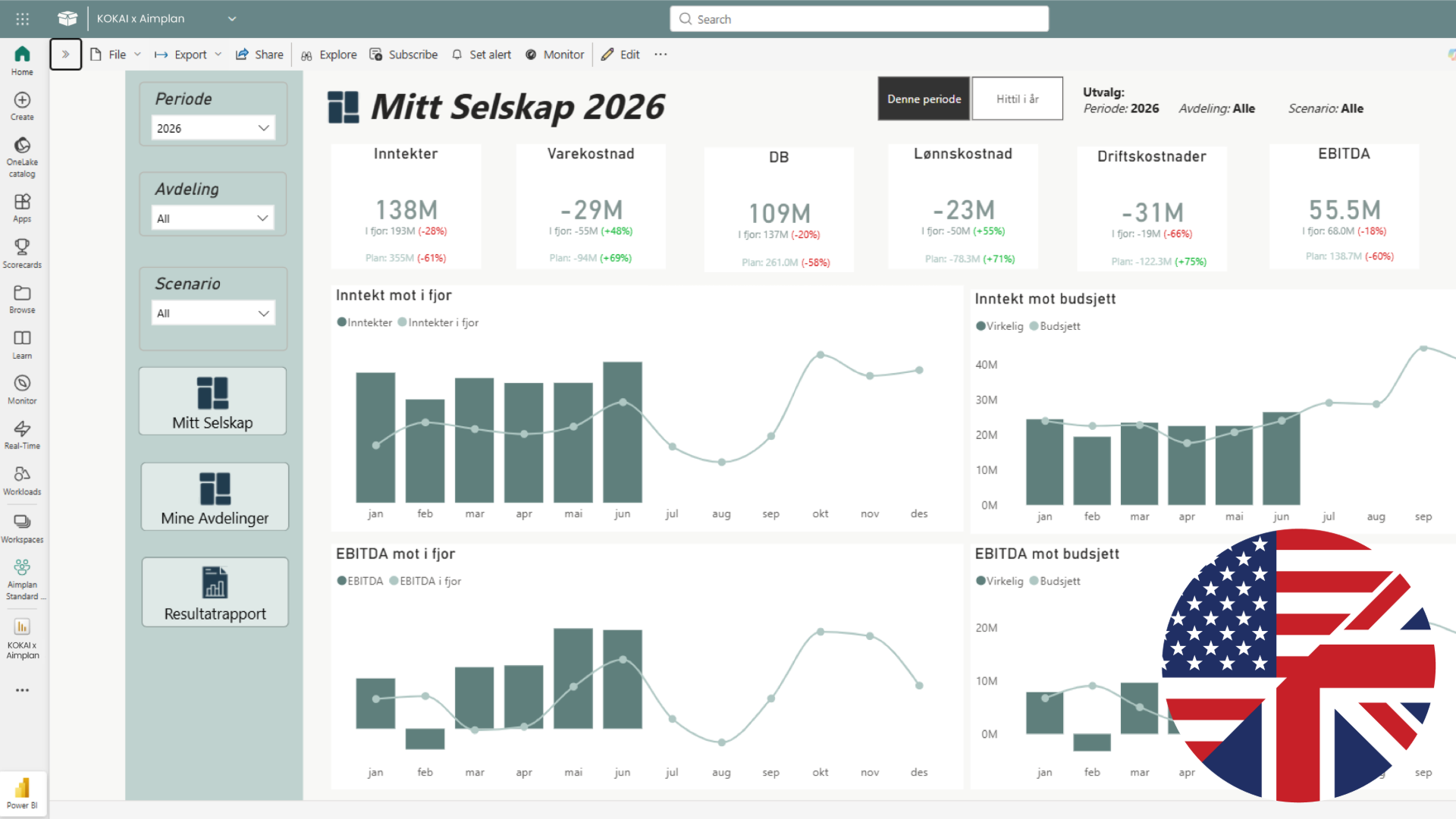1456x819 pixels.
Task: Select the feb bar in EBITDA mot budsjett
Action: [1092, 742]
